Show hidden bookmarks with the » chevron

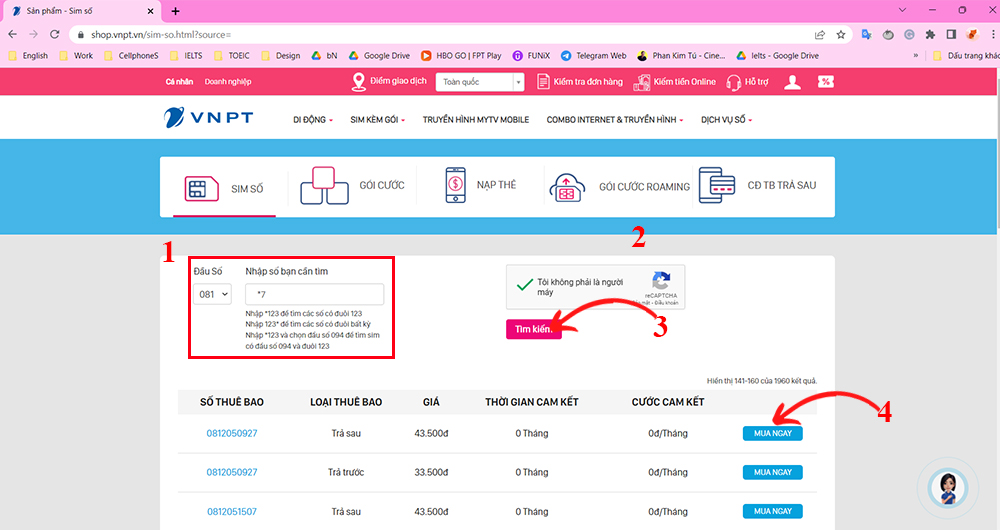pos(916,55)
